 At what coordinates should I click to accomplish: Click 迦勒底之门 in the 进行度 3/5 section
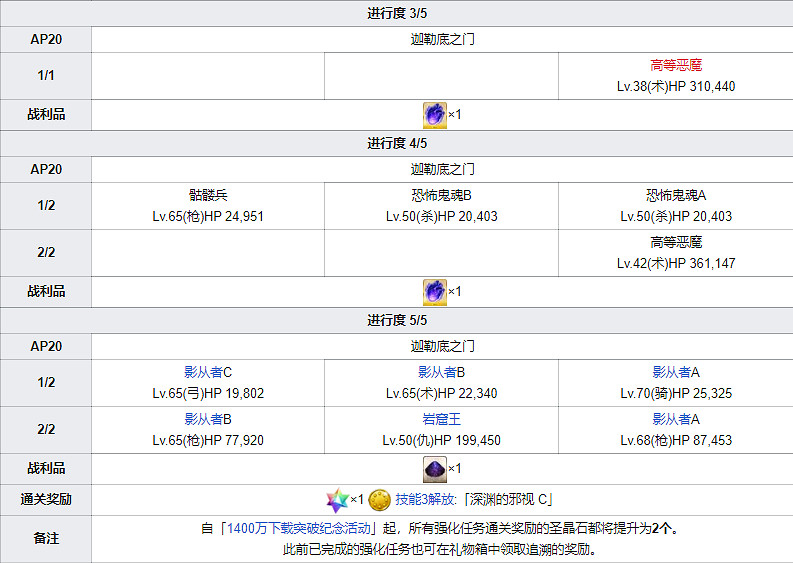coord(442,39)
